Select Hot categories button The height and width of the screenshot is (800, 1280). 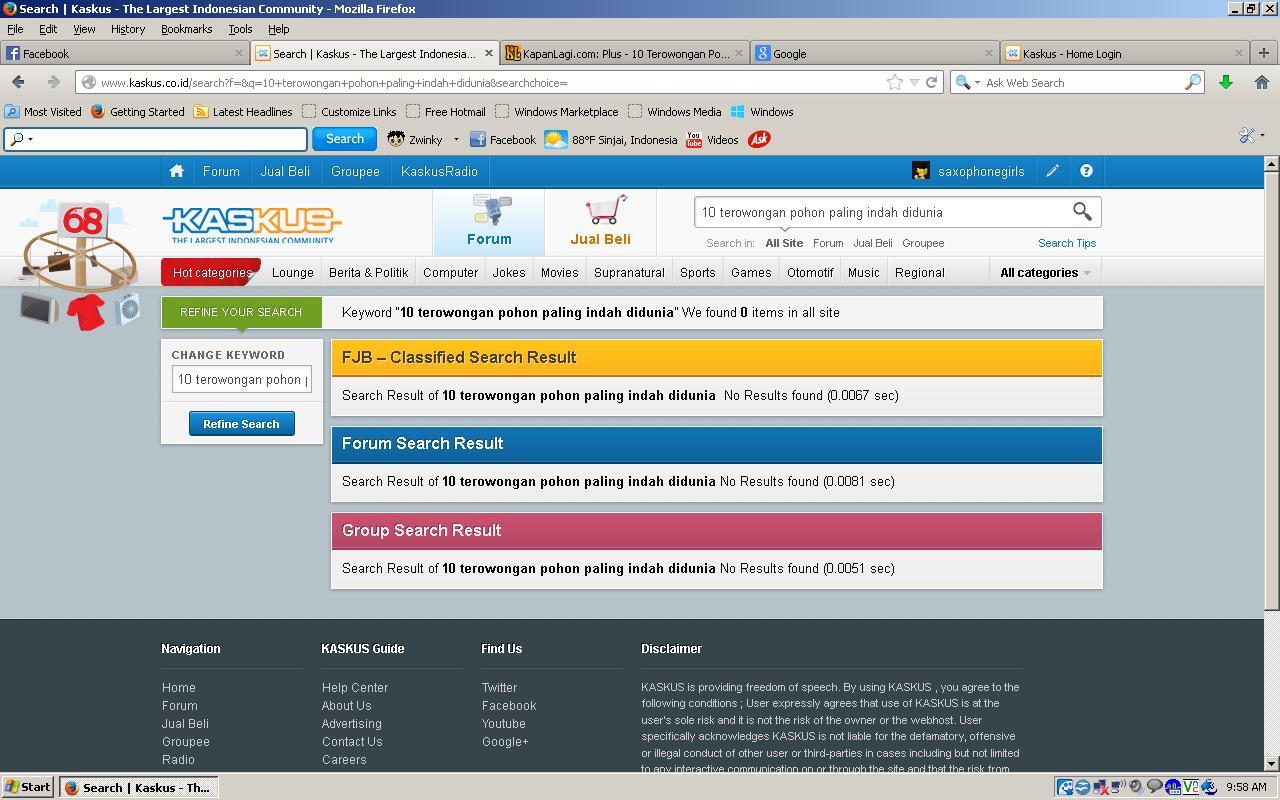coord(211,272)
